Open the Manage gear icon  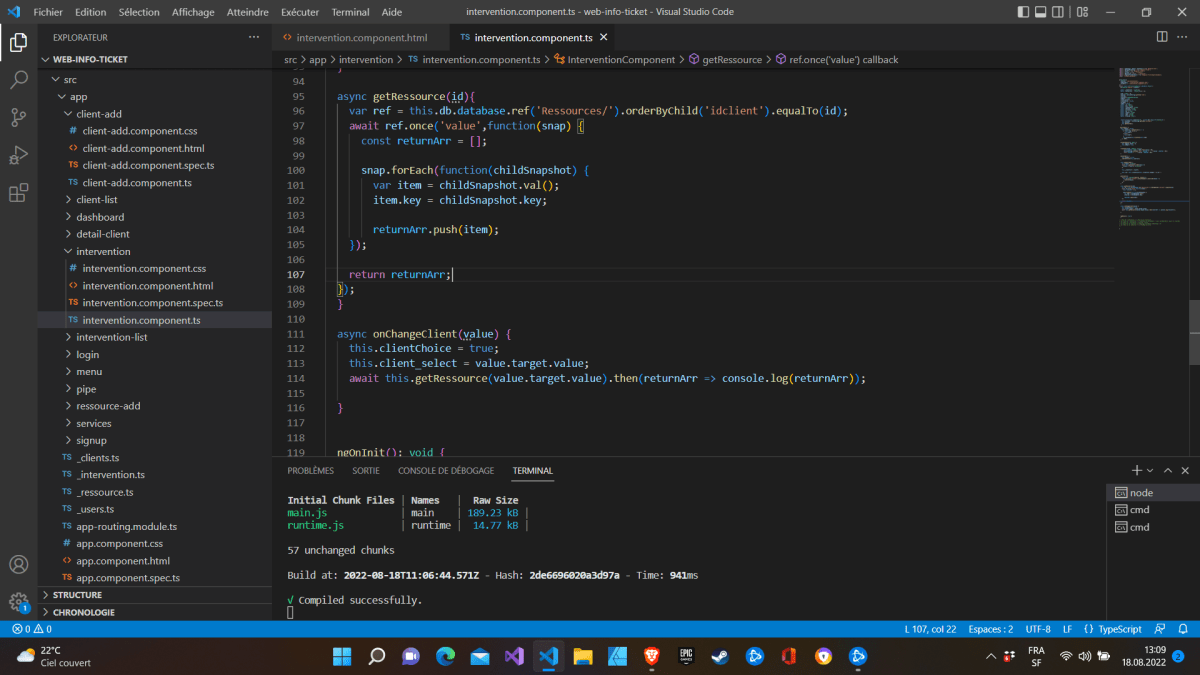pyautogui.click(x=18, y=602)
